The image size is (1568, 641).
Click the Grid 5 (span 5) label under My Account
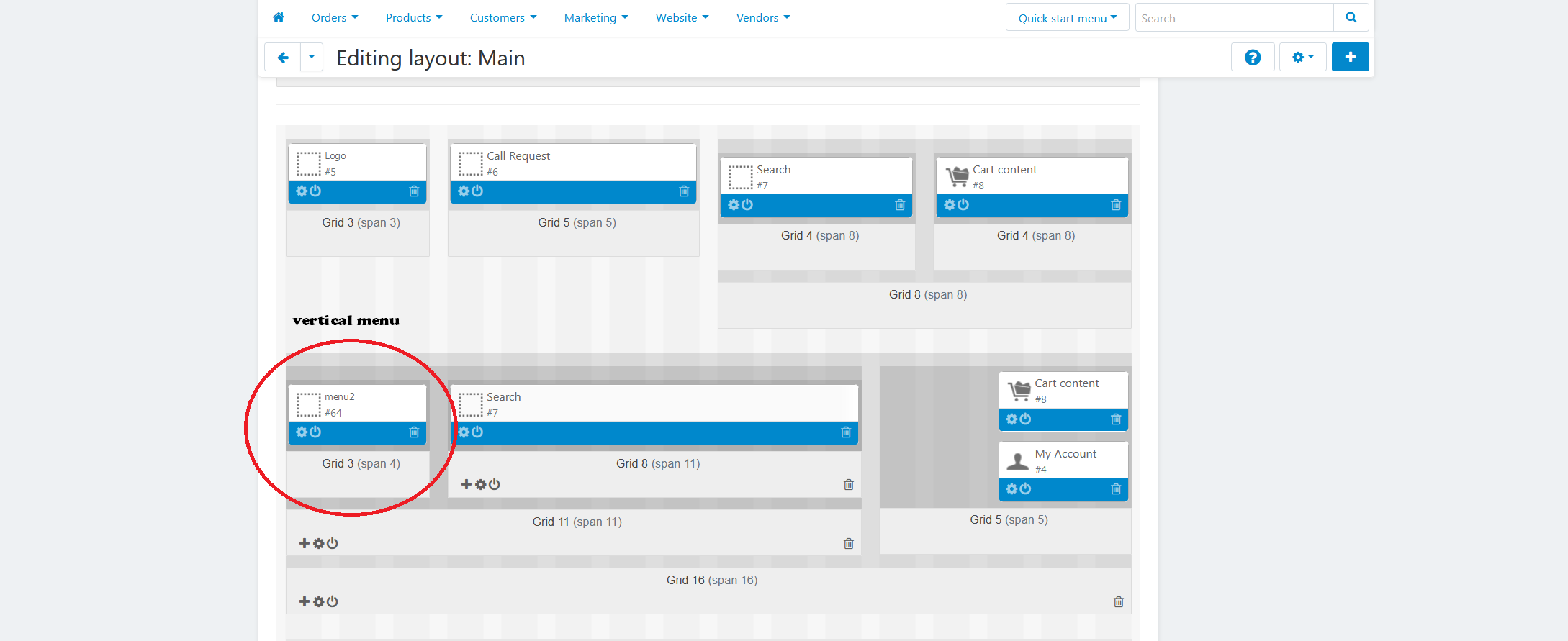pyautogui.click(x=1009, y=520)
